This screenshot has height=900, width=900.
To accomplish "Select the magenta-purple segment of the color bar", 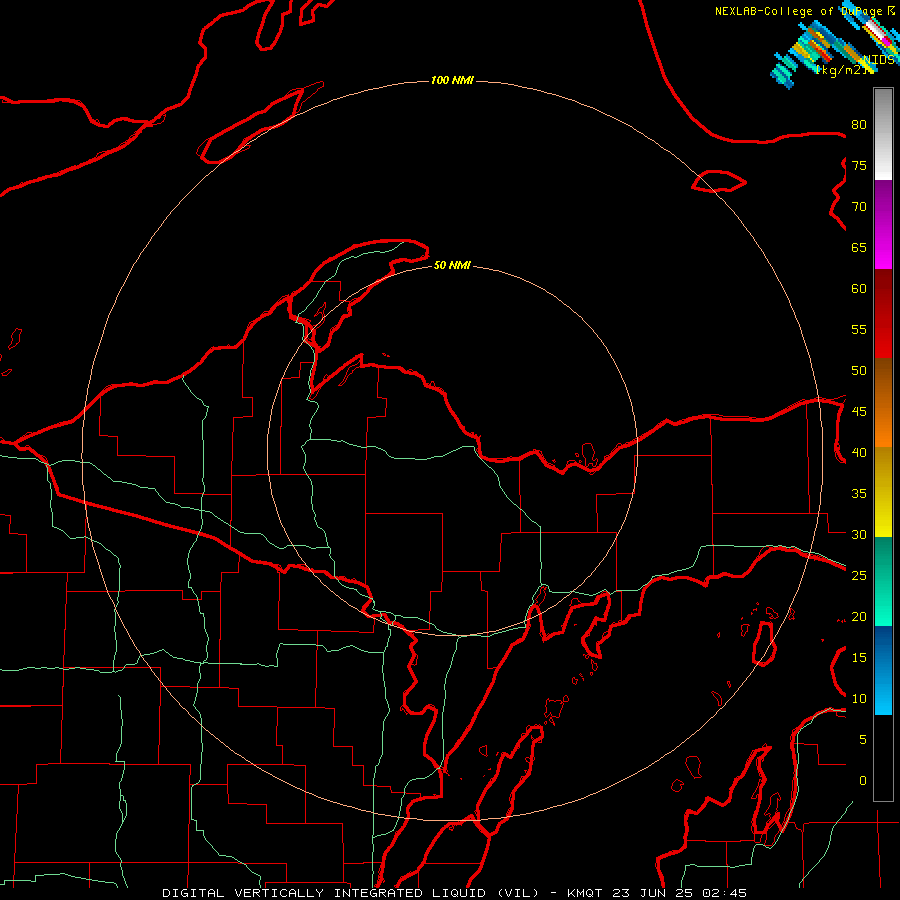I will pos(883,224).
